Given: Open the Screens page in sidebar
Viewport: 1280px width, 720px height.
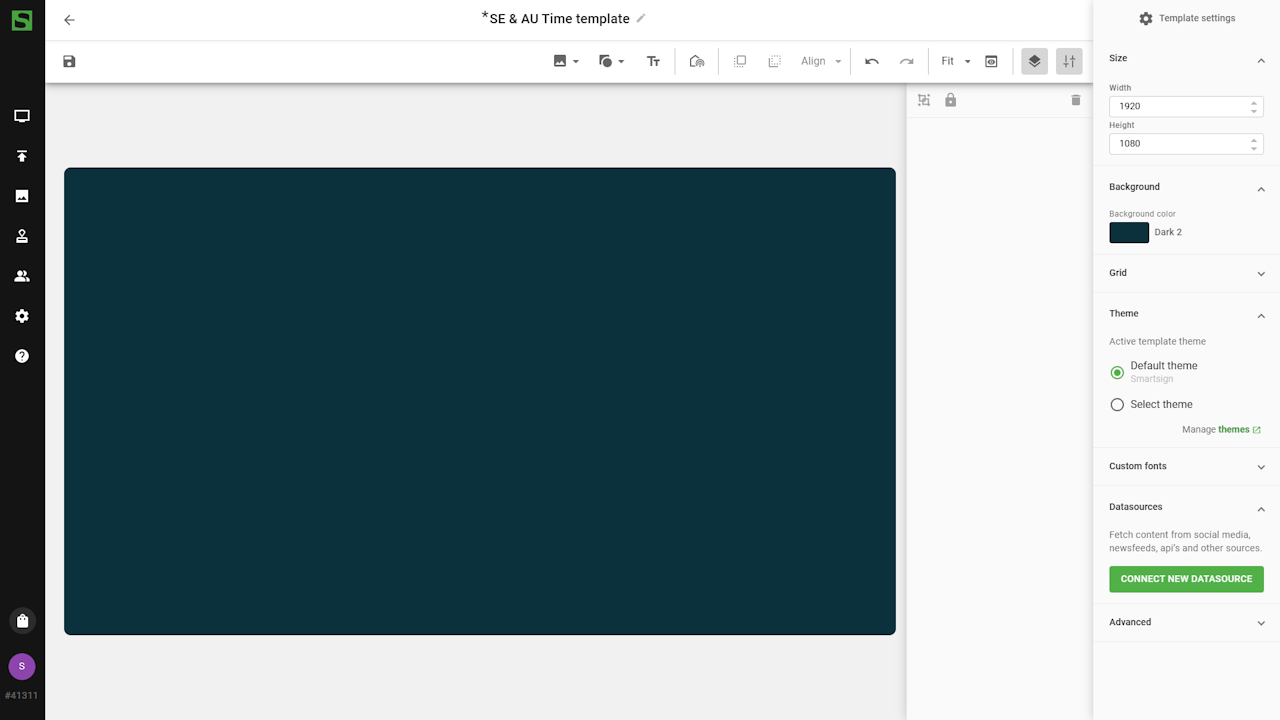Looking at the screenshot, I should (22, 116).
